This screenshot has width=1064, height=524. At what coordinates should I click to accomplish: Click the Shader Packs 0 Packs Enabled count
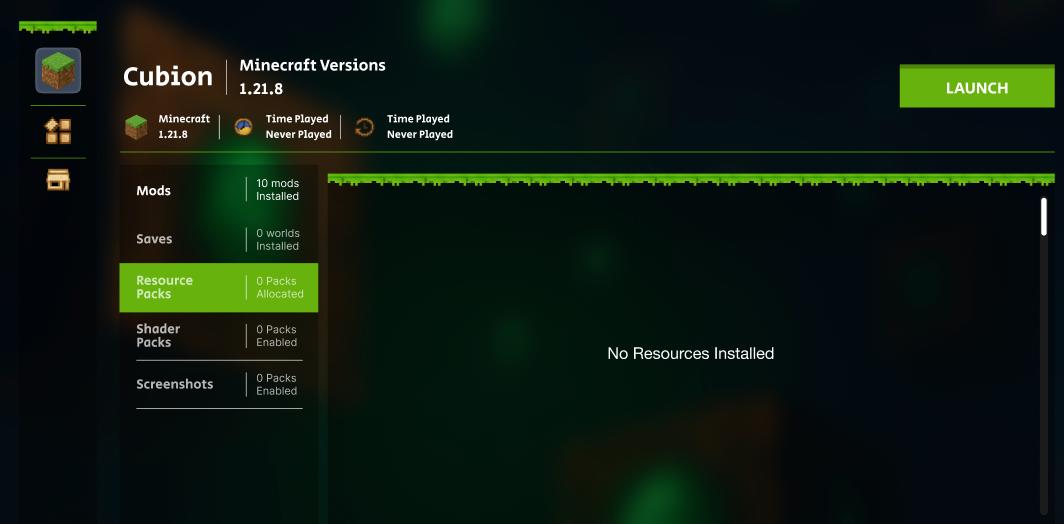[277, 336]
